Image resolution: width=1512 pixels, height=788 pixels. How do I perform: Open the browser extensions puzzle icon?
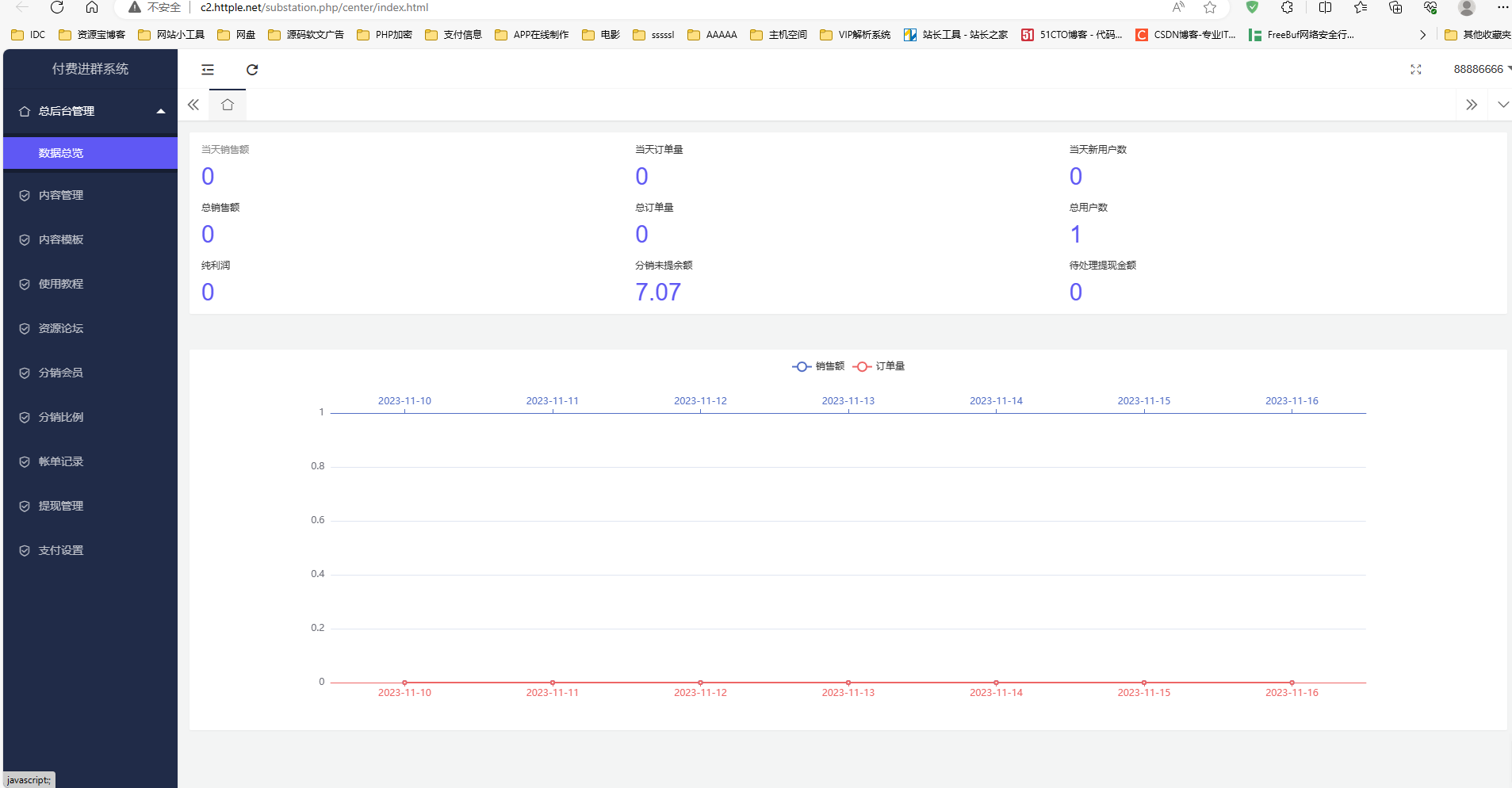(x=1288, y=7)
